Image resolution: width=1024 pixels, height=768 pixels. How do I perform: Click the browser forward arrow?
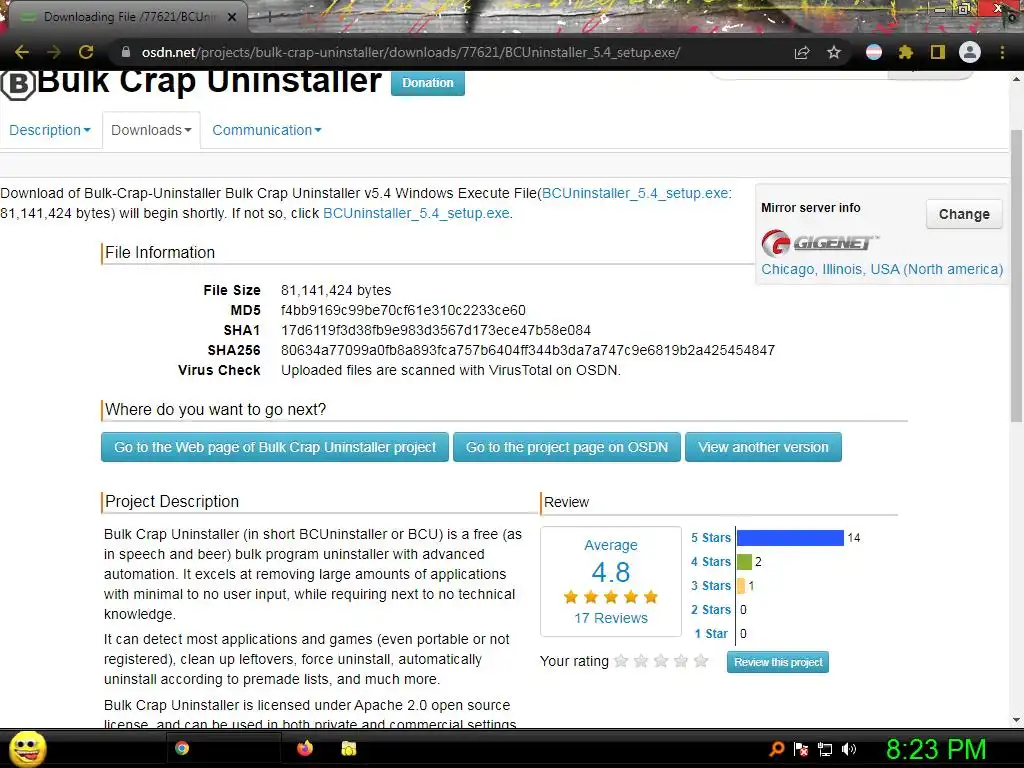(54, 52)
